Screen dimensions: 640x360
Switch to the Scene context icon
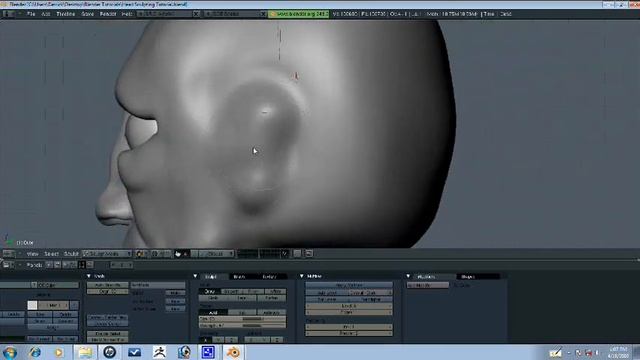point(90,265)
